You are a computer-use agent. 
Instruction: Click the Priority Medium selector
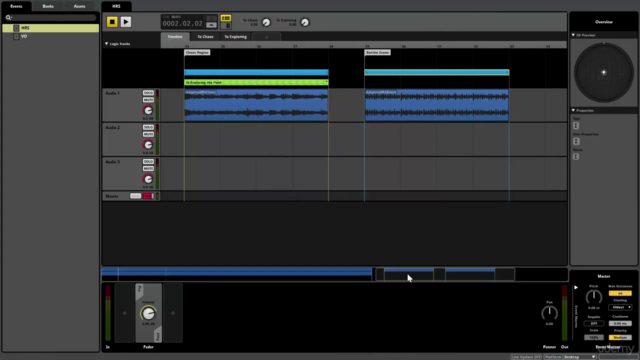tap(620, 338)
